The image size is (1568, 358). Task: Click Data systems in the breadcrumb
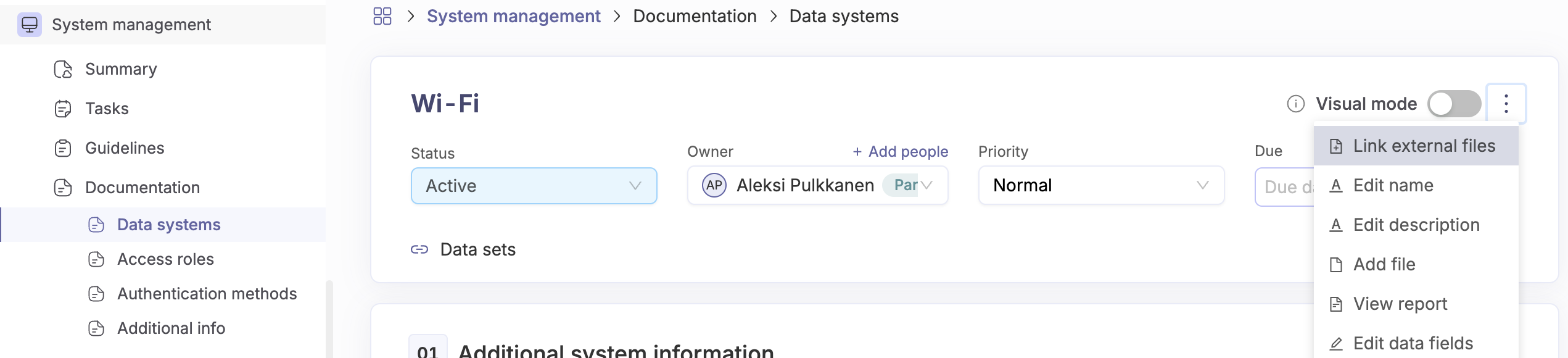pyautogui.click(x=844, y=16)
